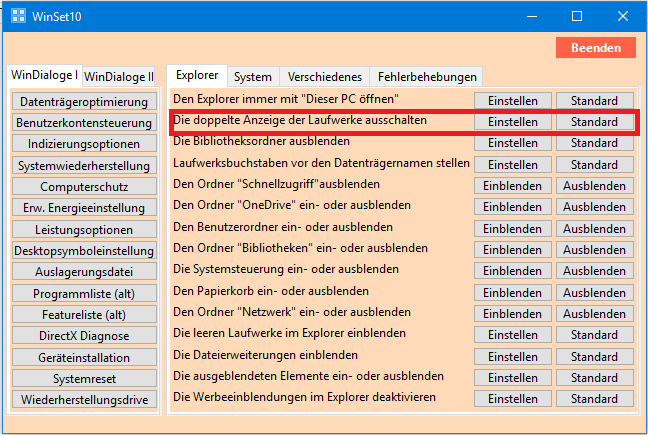Open Indizierungsoptionen
Image resolution: width=648 pixels, height=435 pixels.
coord(84,144)
